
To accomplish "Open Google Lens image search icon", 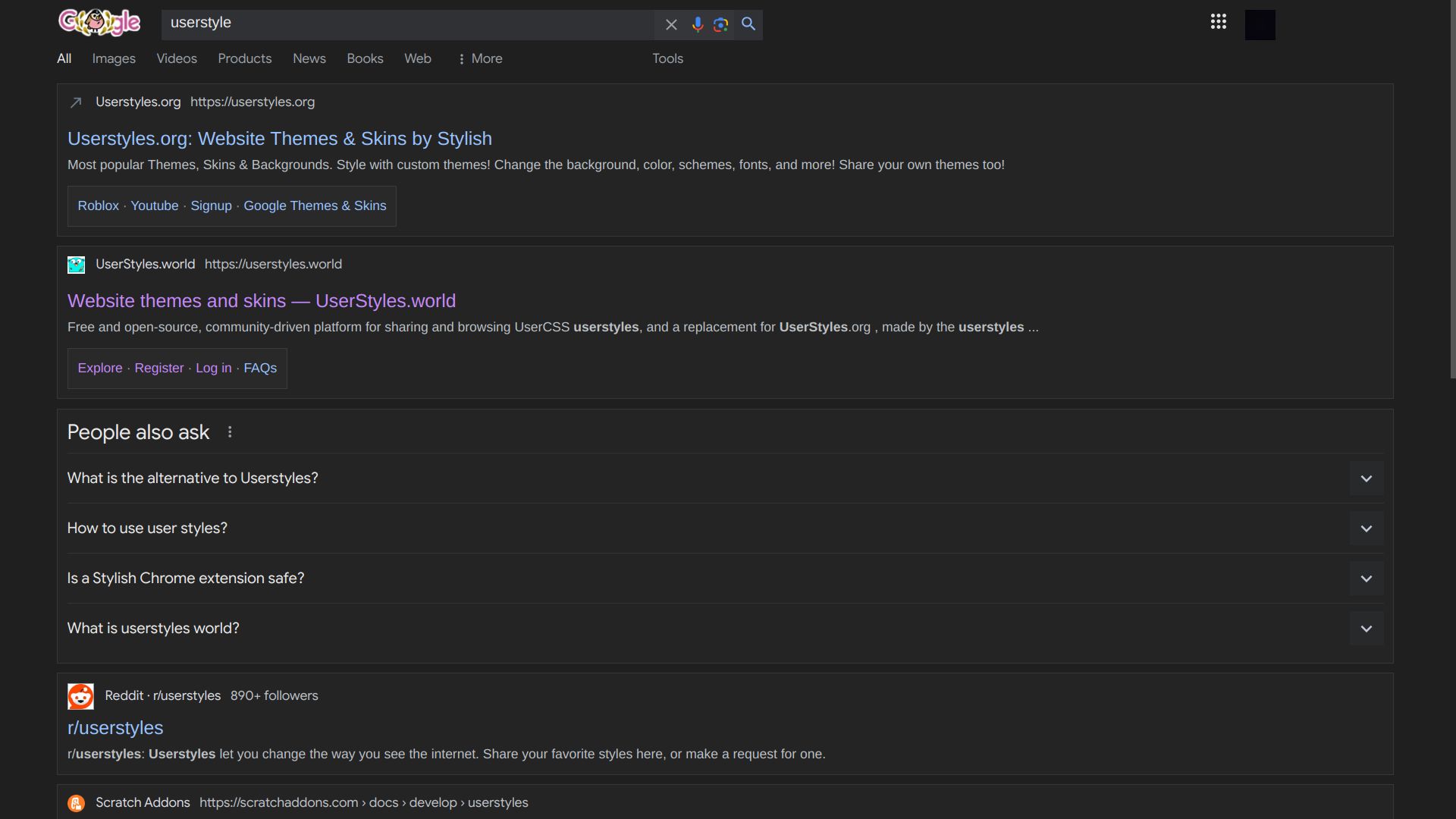I will coord(721,25).
